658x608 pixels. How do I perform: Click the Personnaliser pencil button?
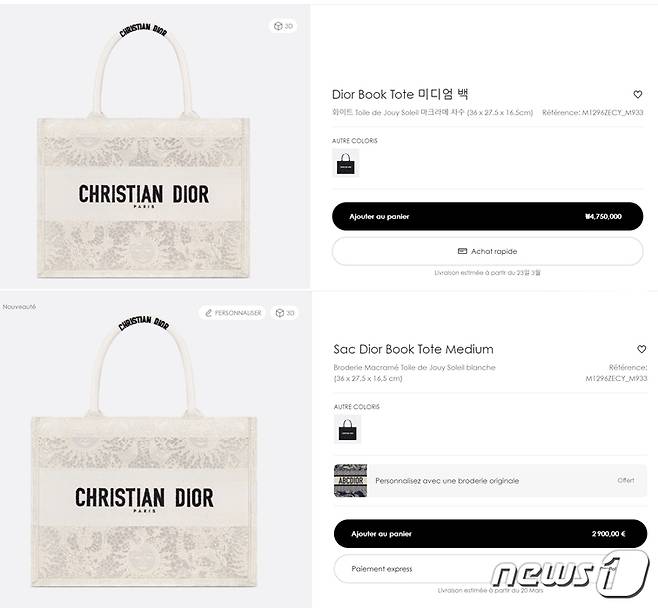pyautogui.click(x=232, y=313)
